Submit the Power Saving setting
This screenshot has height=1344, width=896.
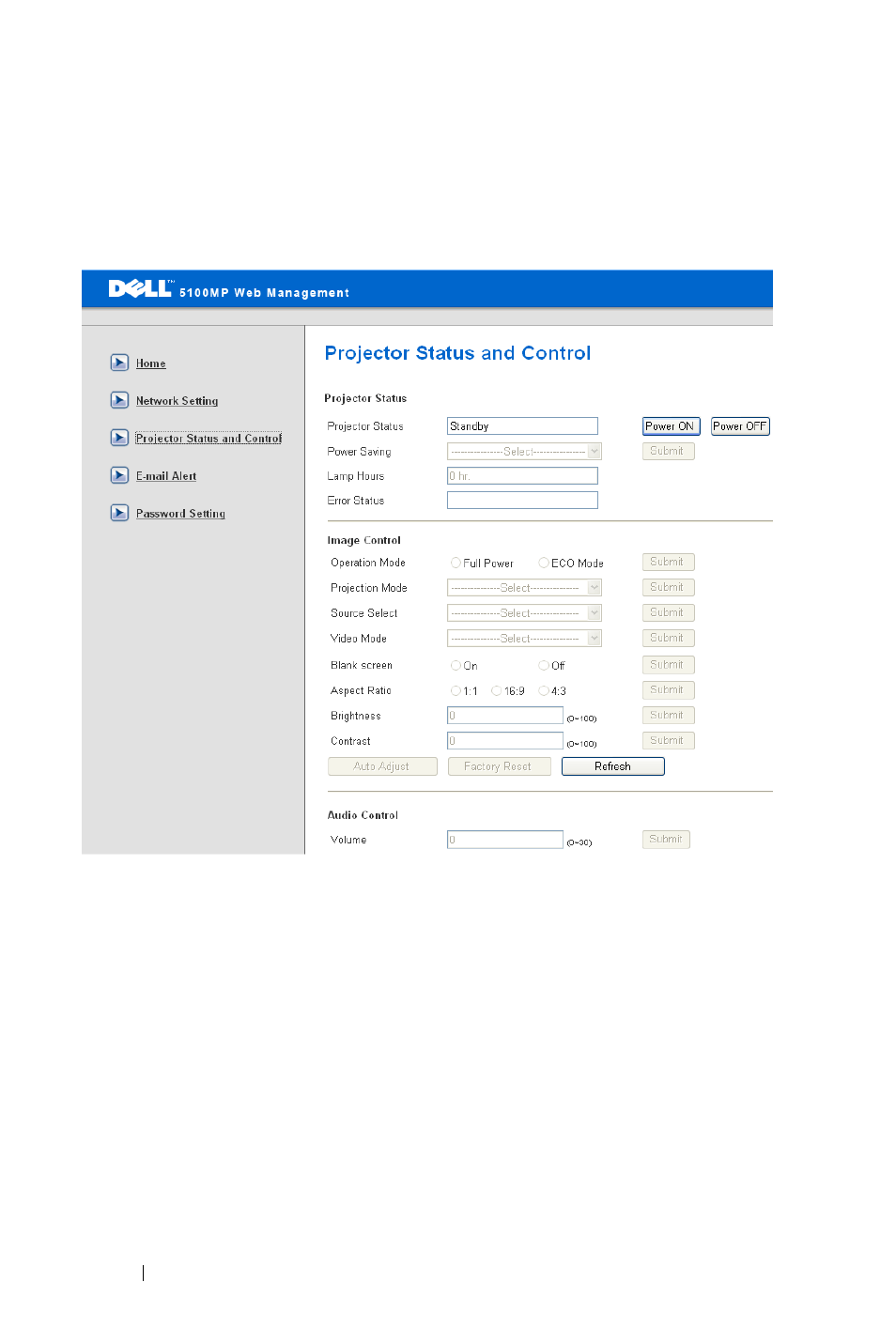668,451
